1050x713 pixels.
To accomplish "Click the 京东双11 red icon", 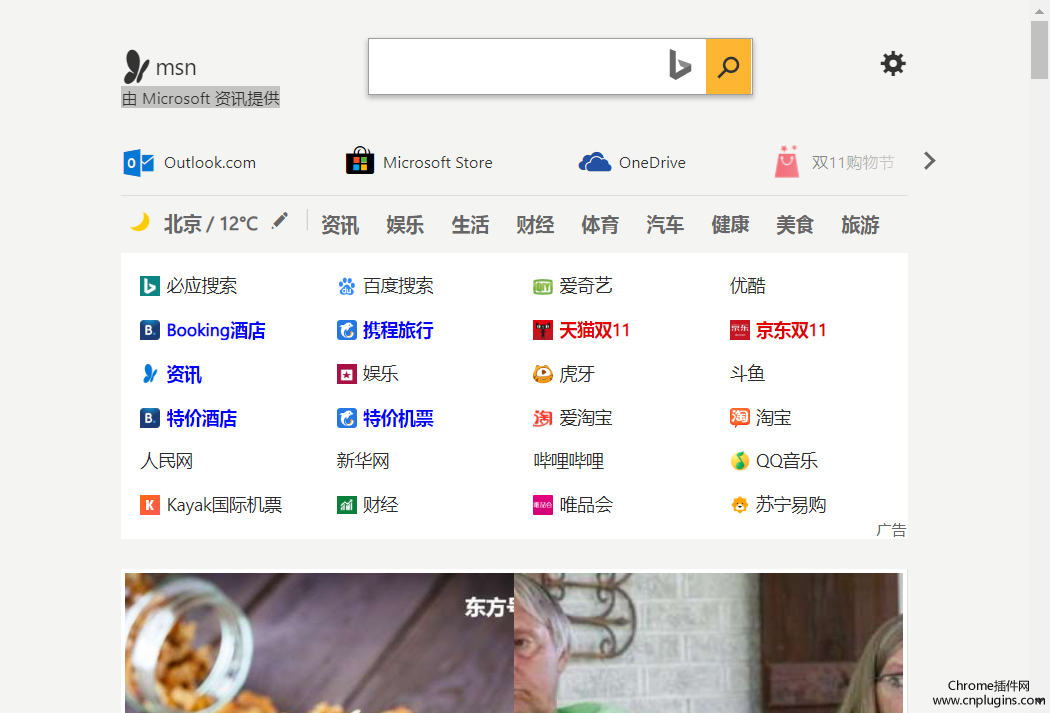I will coord(739,330).
